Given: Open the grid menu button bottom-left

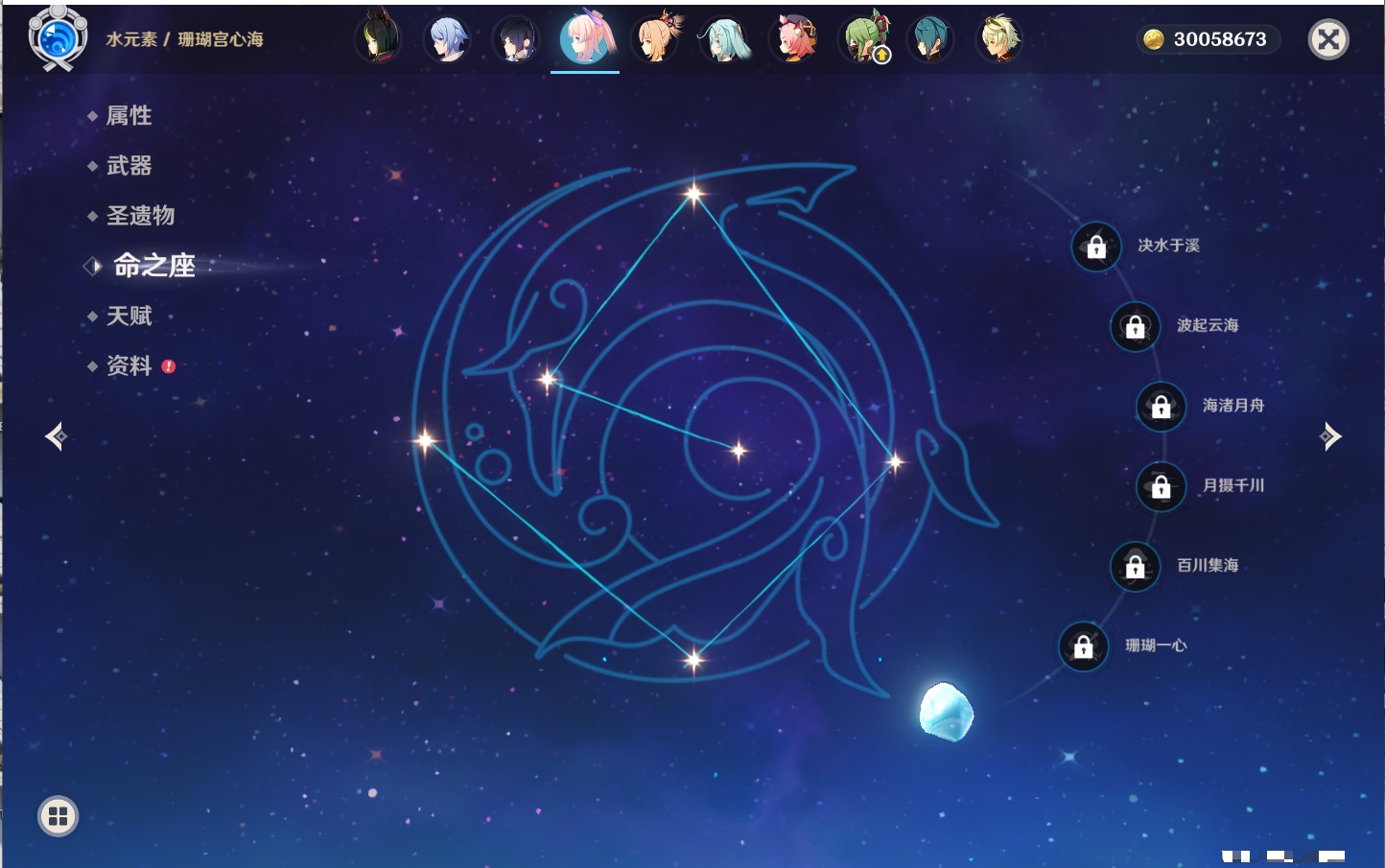Looking at the screenshot, I should click(x=58, y=816).
